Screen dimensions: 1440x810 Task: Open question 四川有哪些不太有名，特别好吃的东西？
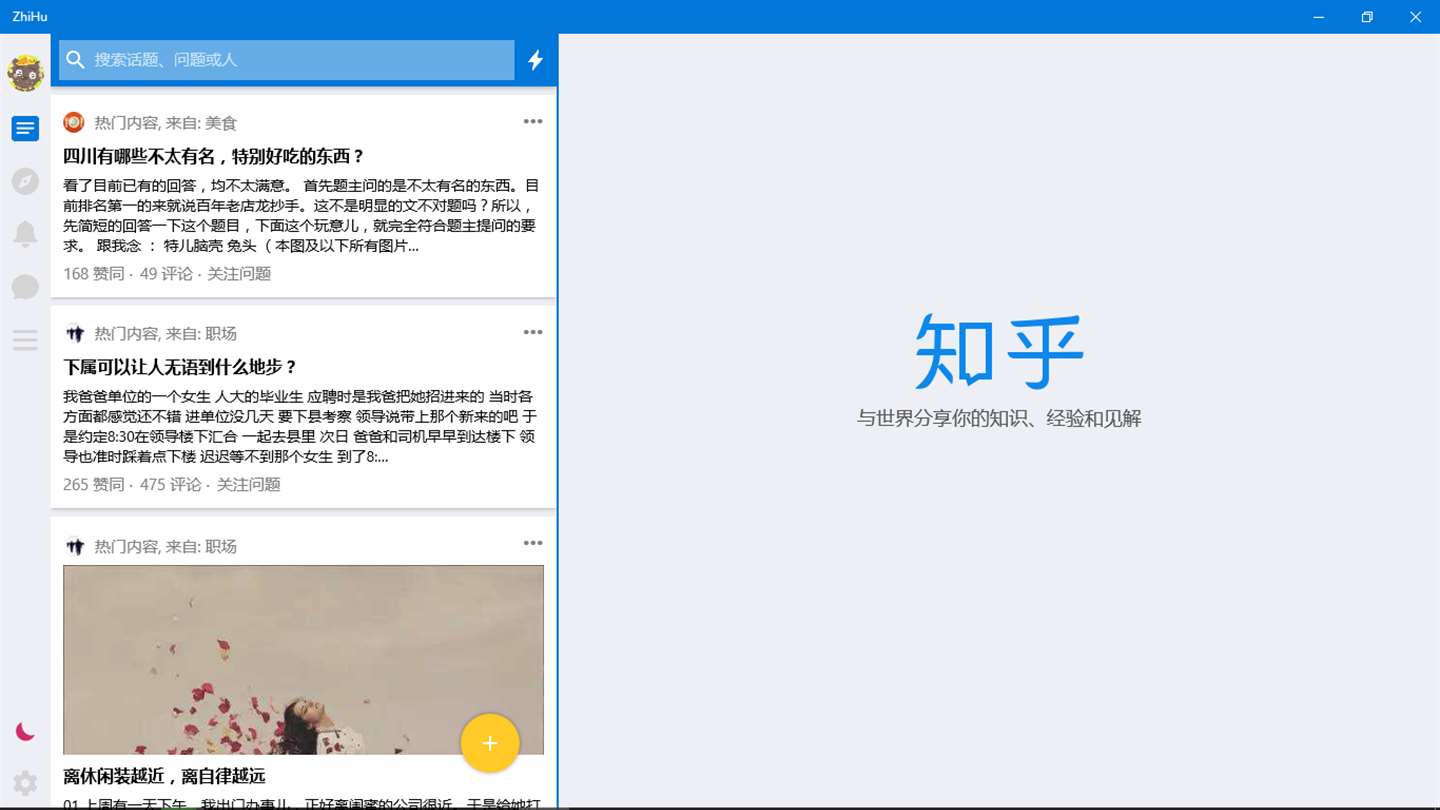pyautogui.click(x=214, y=156)
